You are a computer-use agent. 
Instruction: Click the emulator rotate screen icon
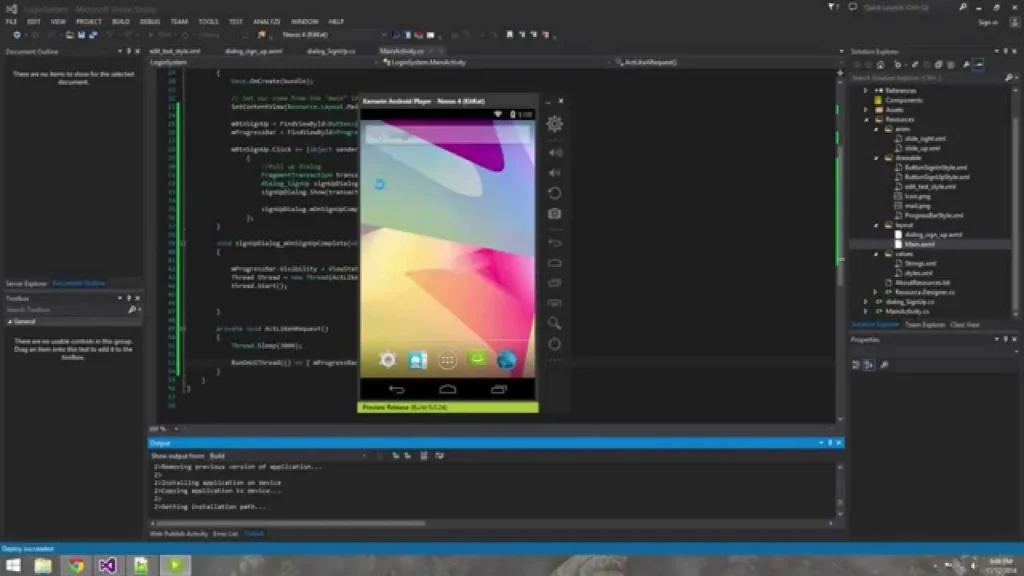555,193
